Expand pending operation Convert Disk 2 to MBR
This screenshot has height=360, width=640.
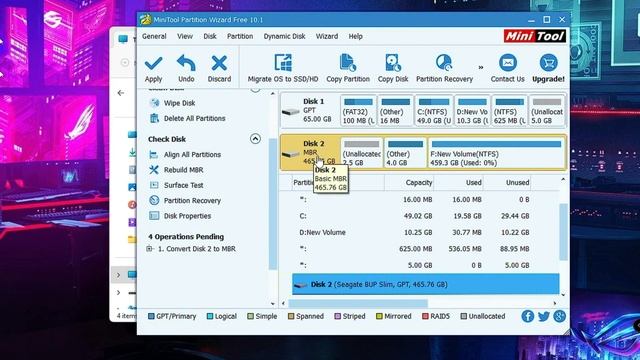pos(149,249)
